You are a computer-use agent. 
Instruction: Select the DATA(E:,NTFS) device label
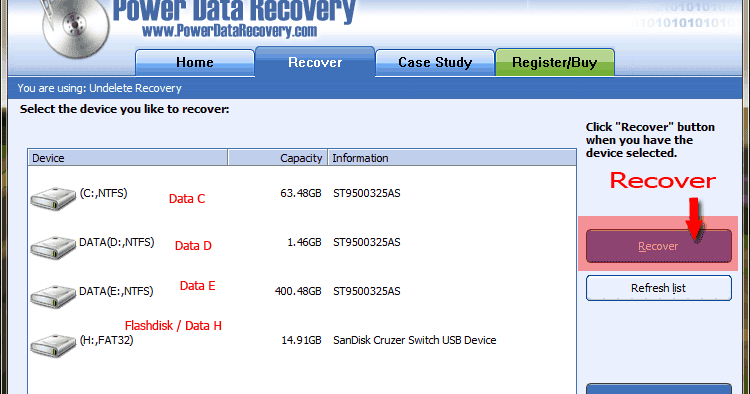pos(116,291)
